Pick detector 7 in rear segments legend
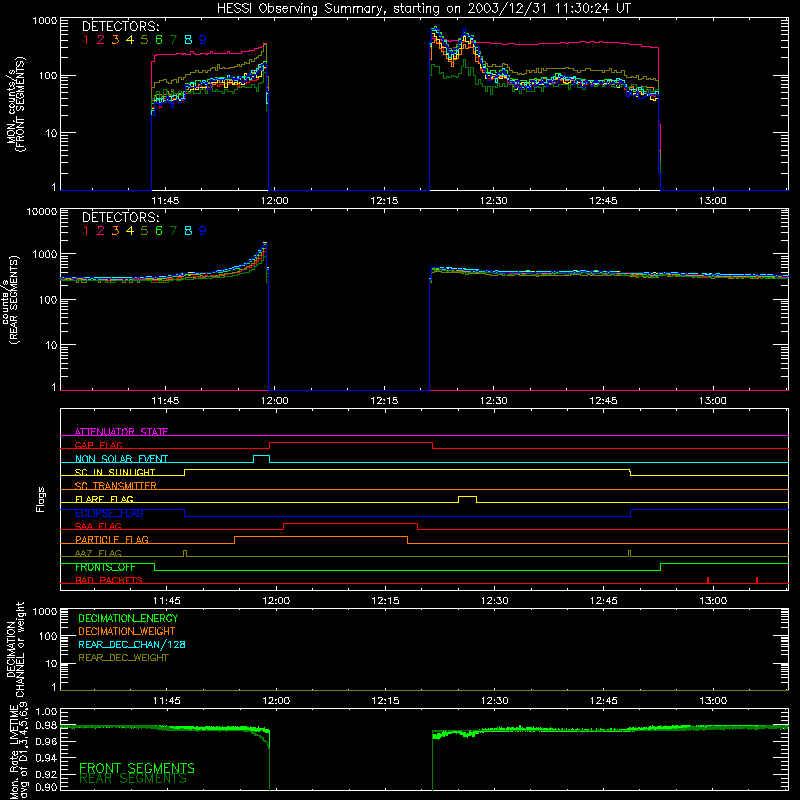 (x=173, y=231)
